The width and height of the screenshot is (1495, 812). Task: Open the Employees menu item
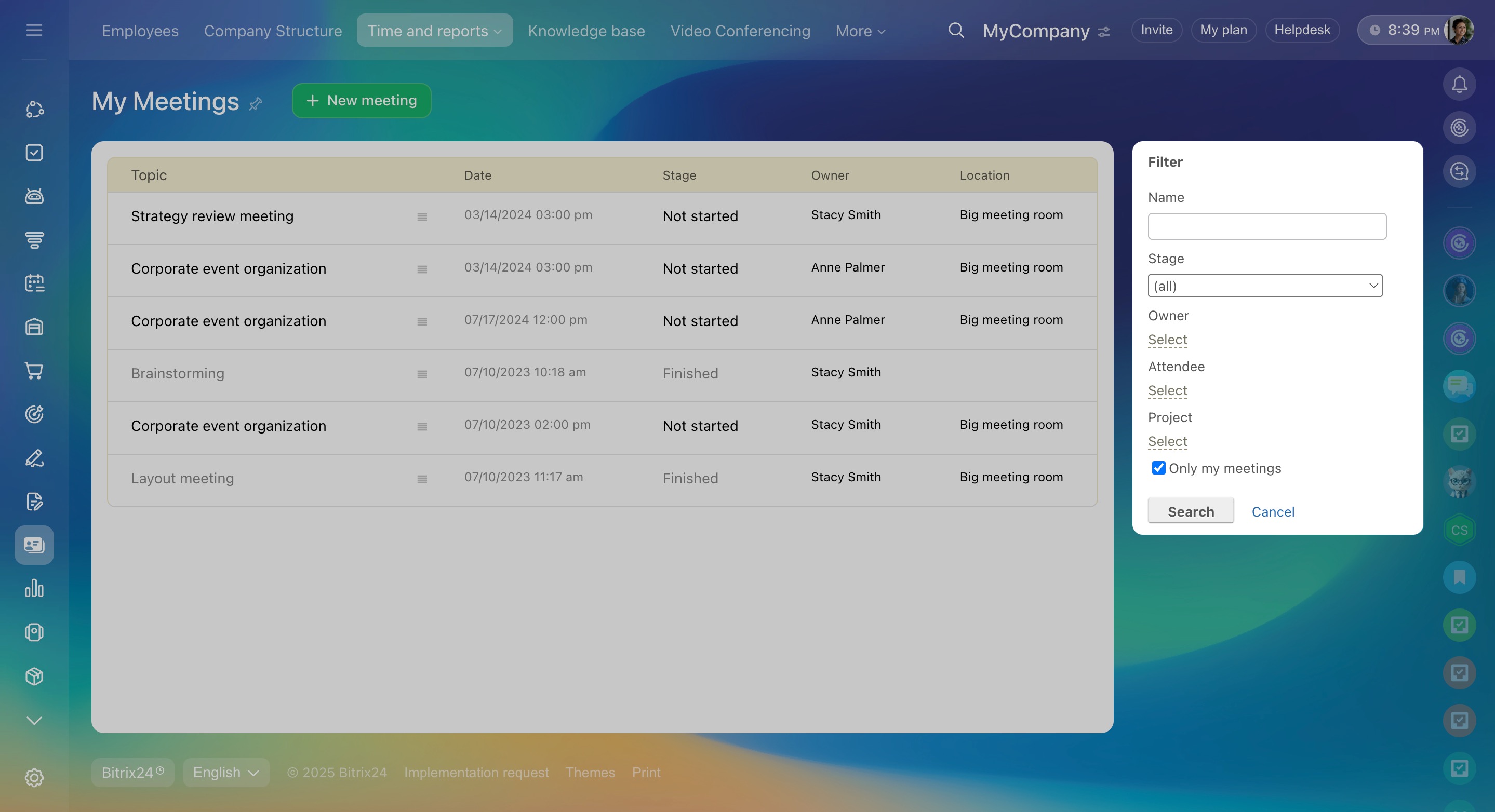click(140, 31)
